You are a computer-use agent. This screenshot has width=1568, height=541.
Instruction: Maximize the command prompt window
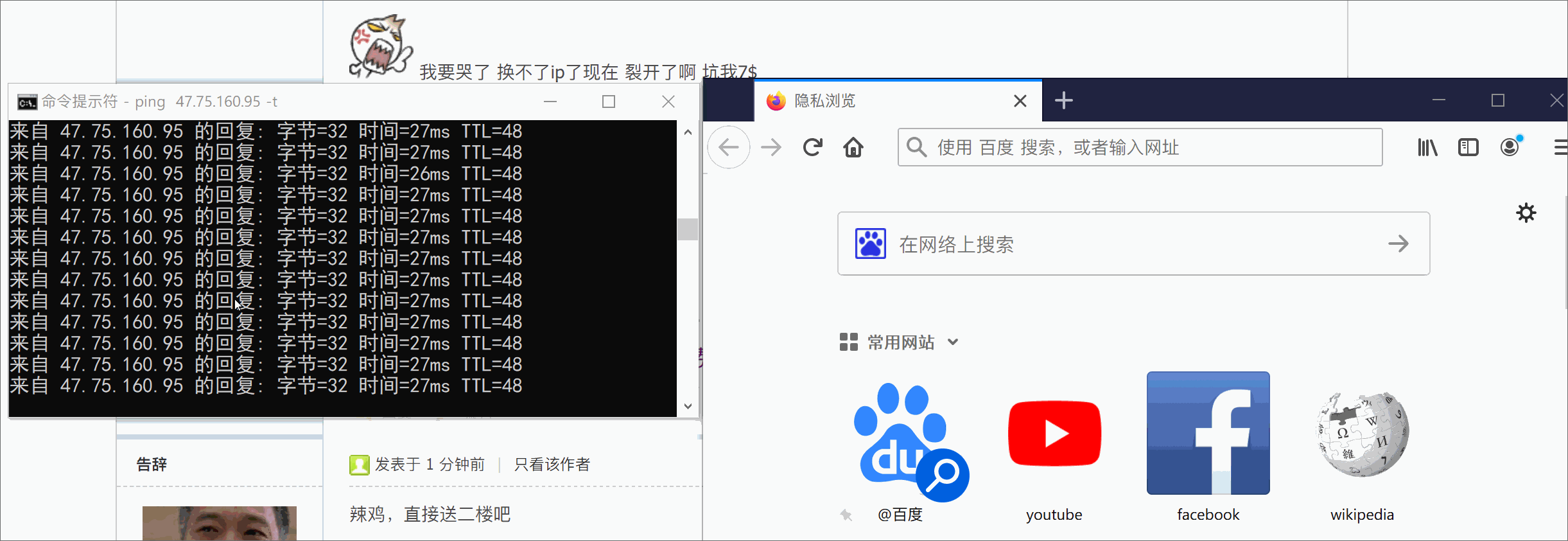pos(609,102)
